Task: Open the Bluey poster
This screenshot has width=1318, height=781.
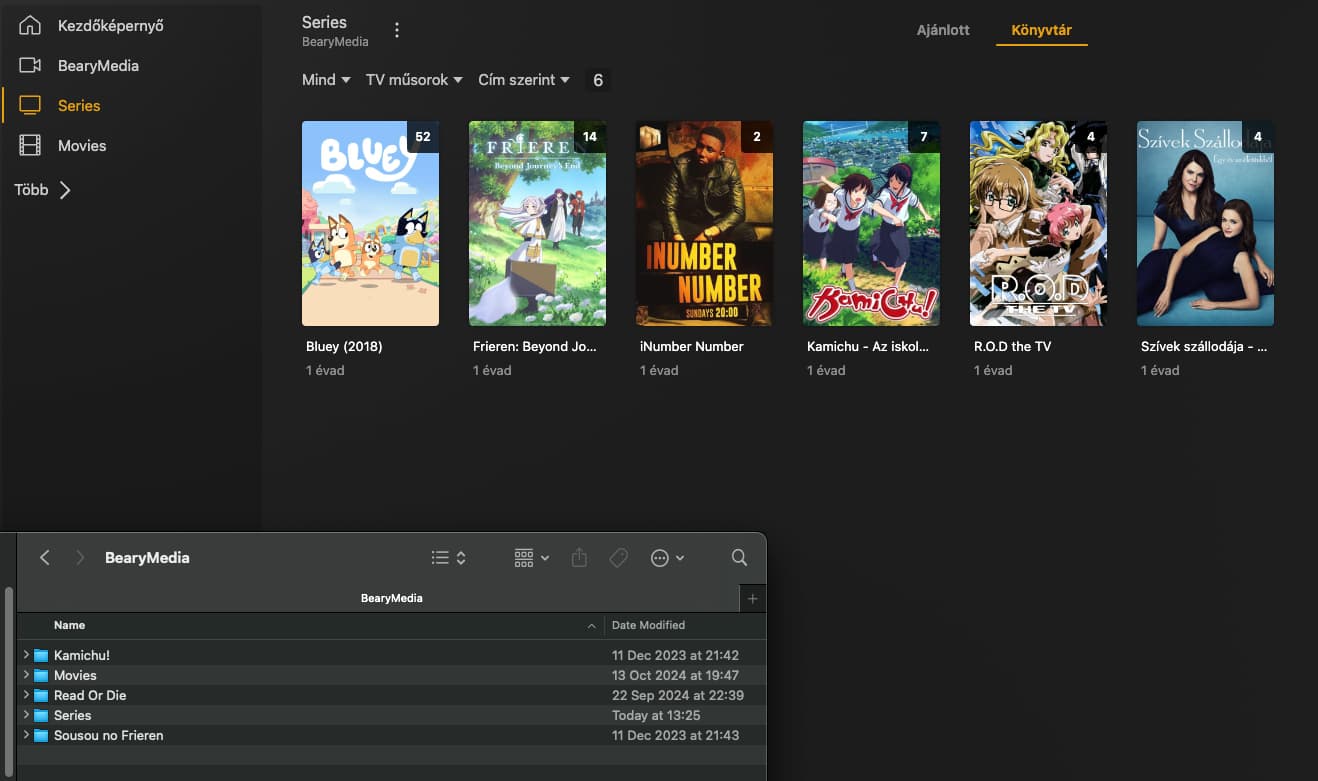Action: (x=370, y=223)
